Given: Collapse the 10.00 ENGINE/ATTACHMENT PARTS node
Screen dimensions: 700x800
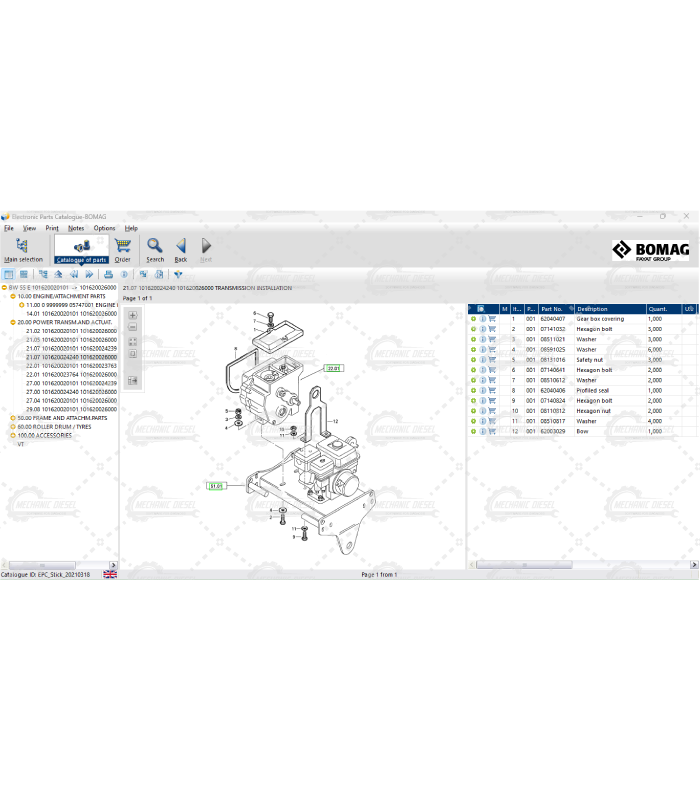Looking at the screenshot, I should point(13,297).
